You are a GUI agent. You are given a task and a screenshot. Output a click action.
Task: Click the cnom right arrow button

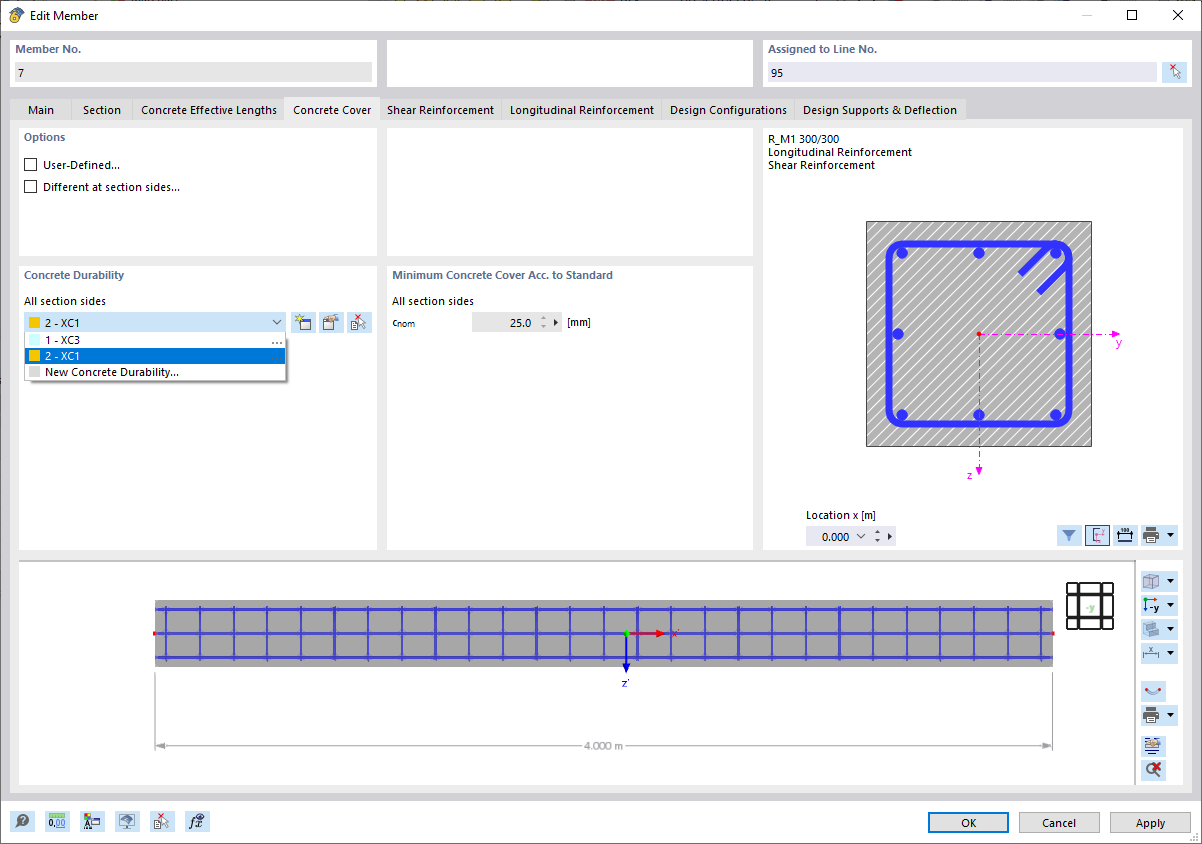(556, 323)
